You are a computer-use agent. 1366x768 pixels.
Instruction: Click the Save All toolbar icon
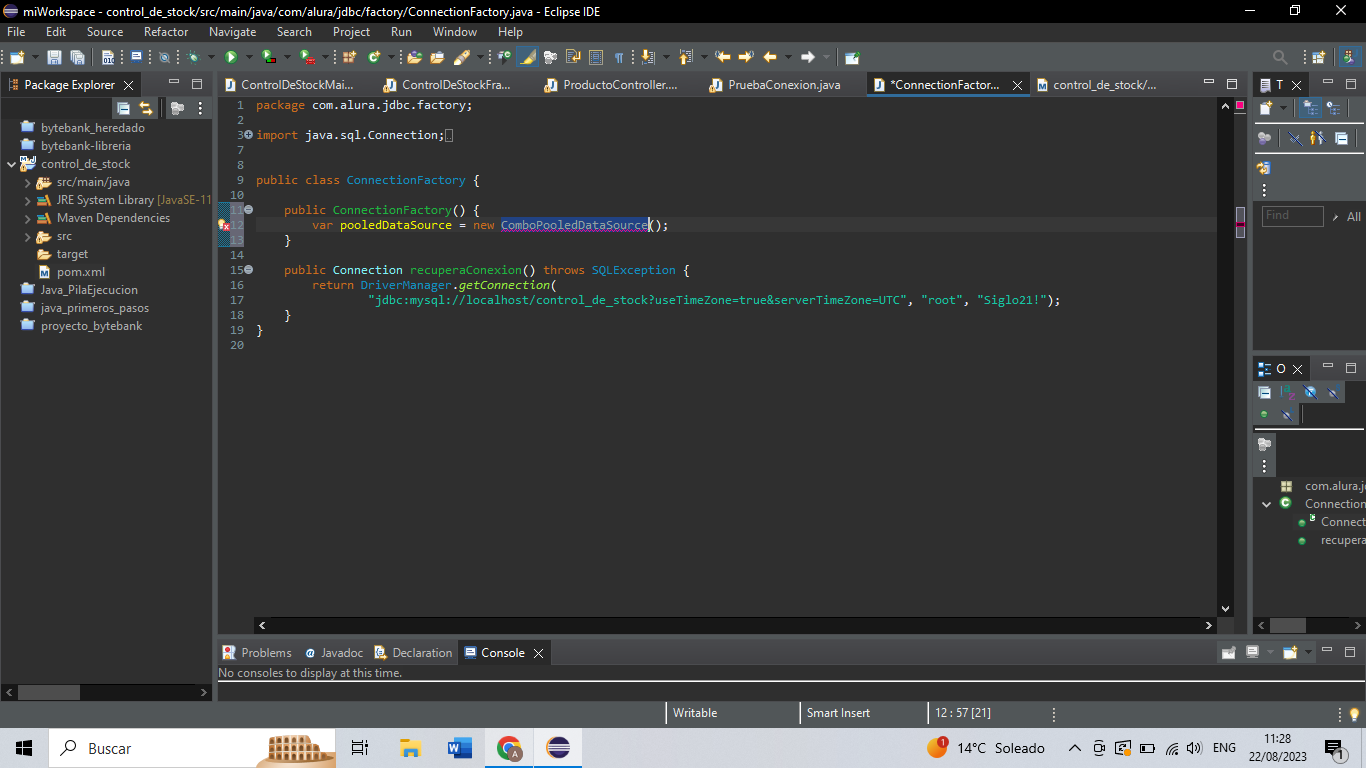pos(77,57)
